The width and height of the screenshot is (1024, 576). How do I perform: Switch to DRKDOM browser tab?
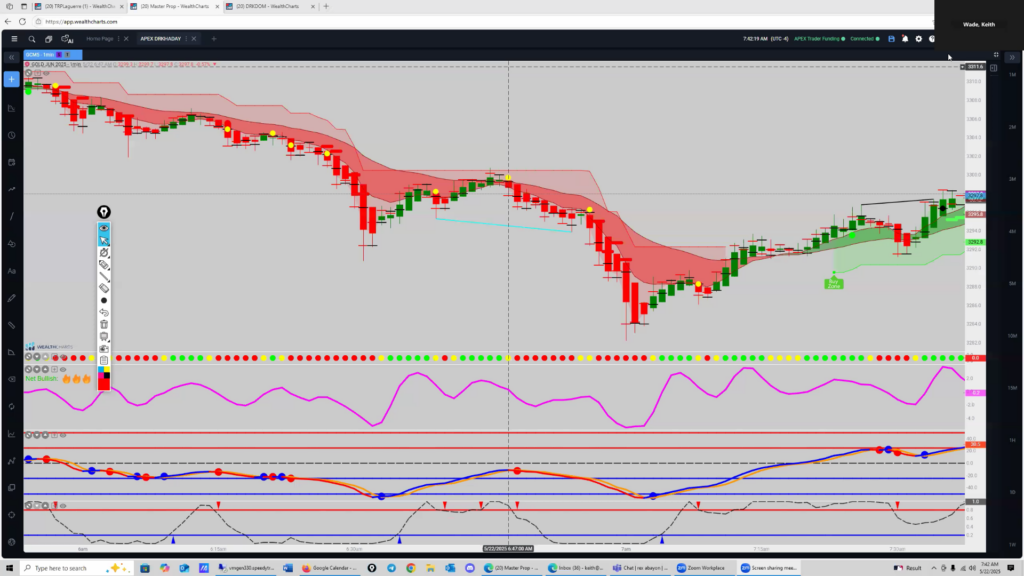pyautogui.click(x=269, y=7)
